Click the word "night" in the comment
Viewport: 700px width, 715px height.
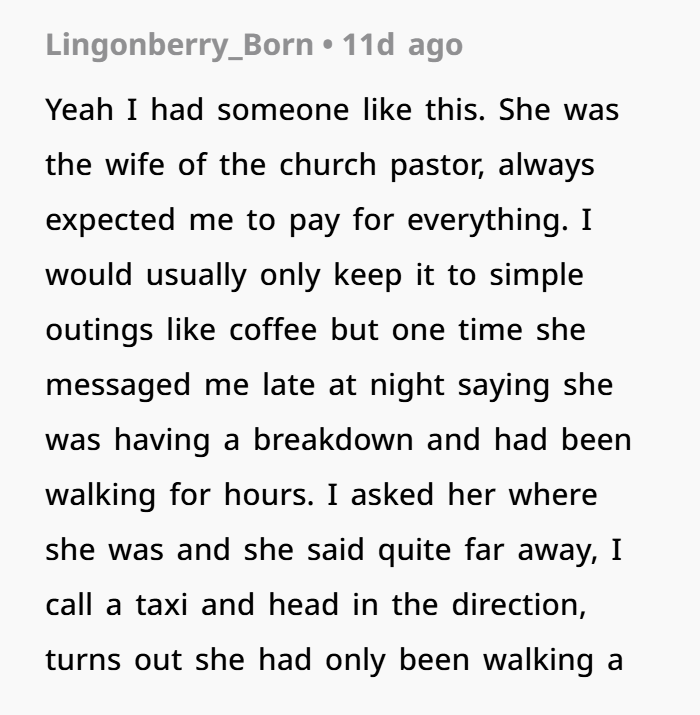pyautogui.click(x=408, y=385)
